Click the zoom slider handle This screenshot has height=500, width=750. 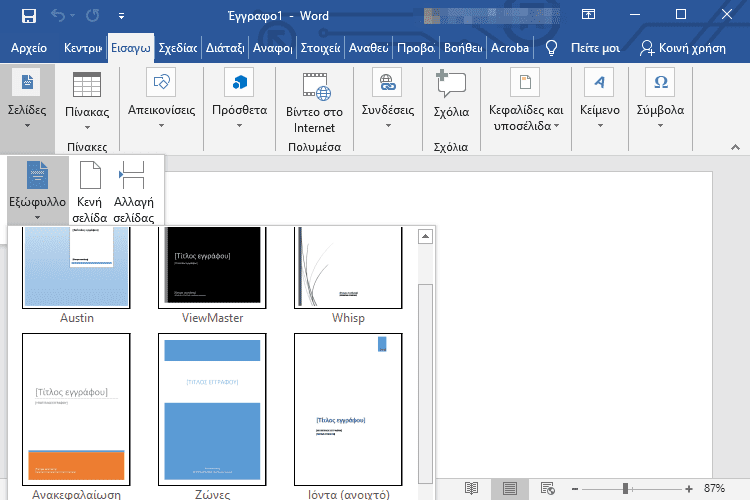[625, 489]
